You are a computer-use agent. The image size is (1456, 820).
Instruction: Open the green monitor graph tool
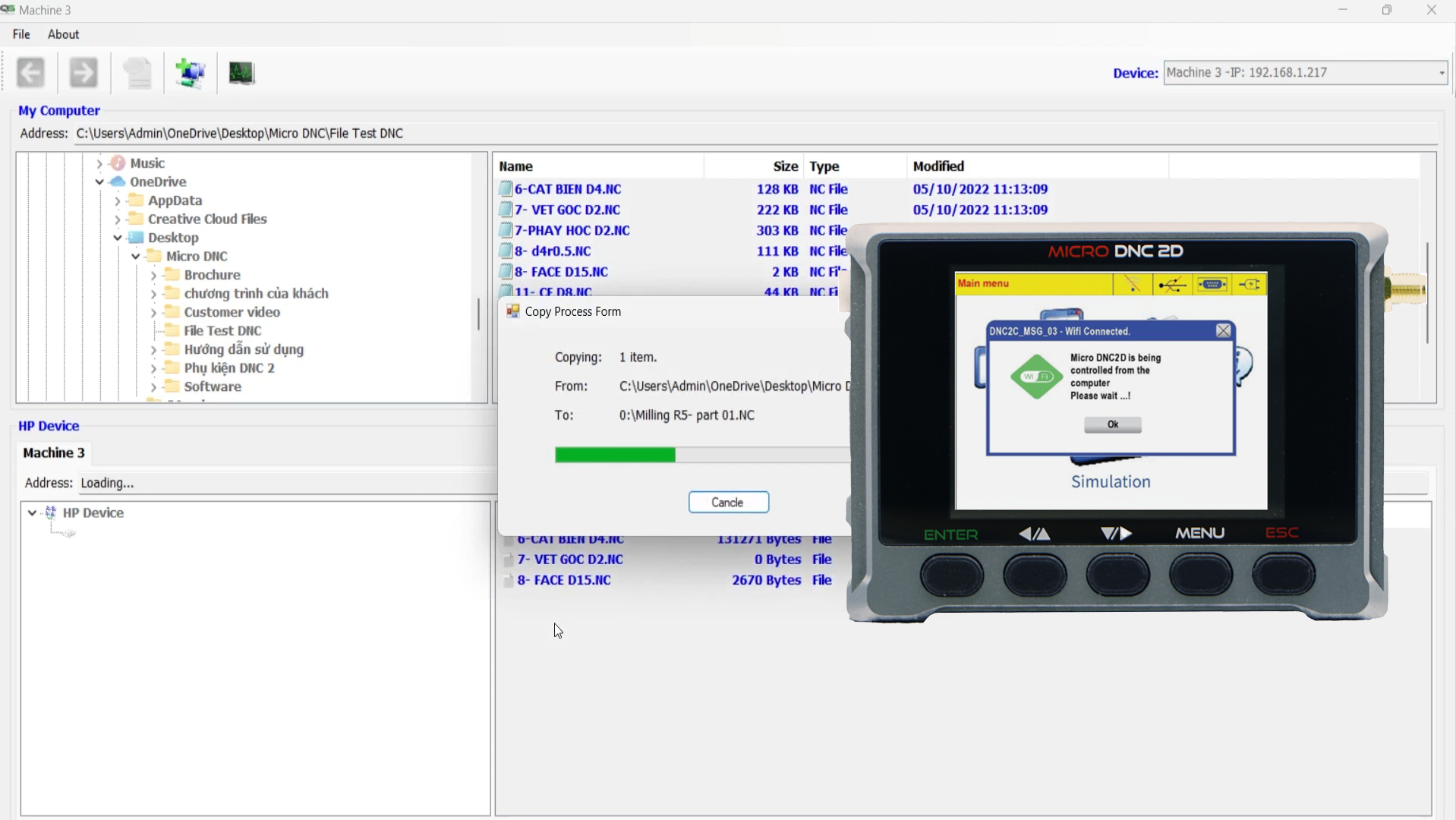pos(241,73)
